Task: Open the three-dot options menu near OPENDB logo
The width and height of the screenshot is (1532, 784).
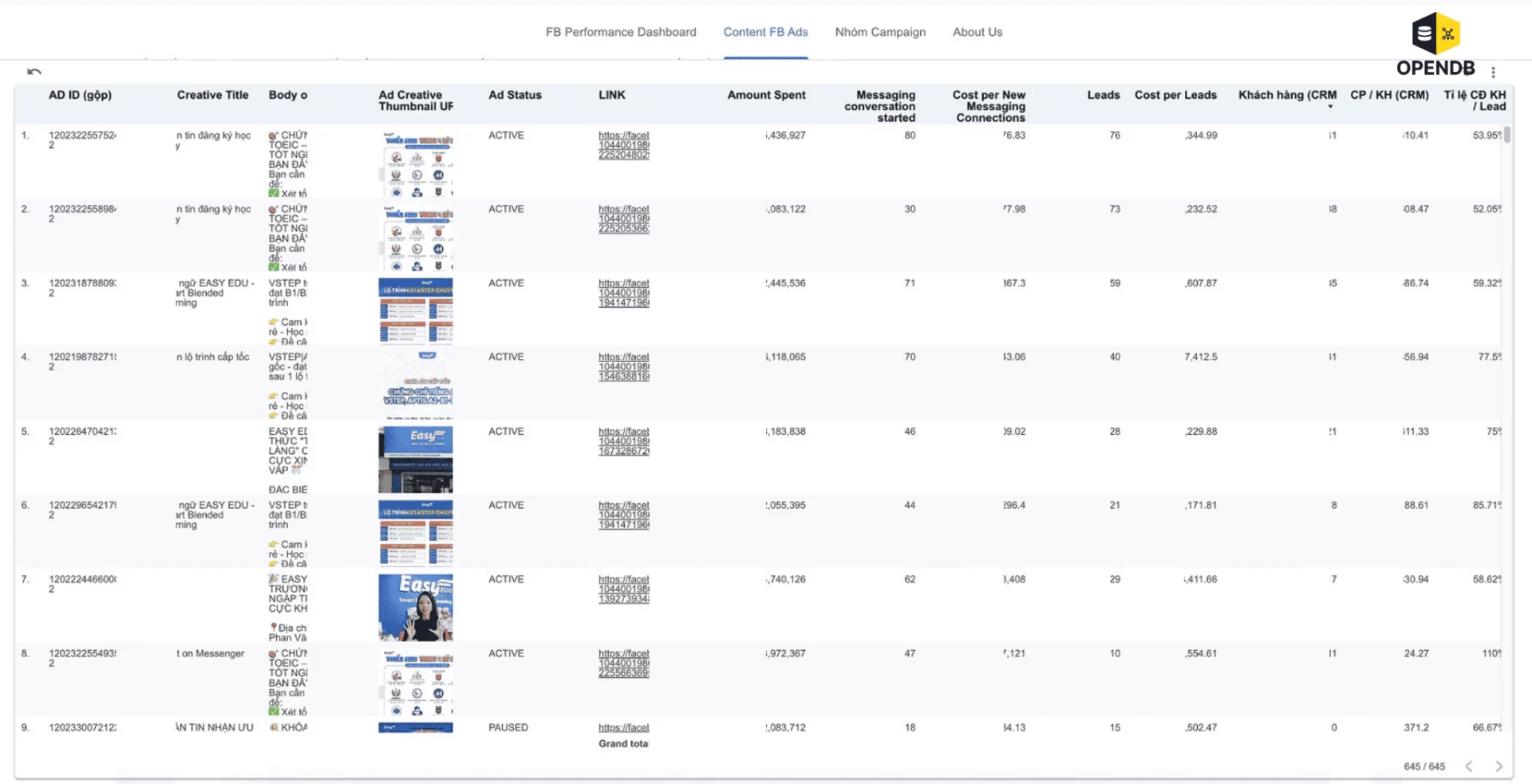Action: [1494, 71]
